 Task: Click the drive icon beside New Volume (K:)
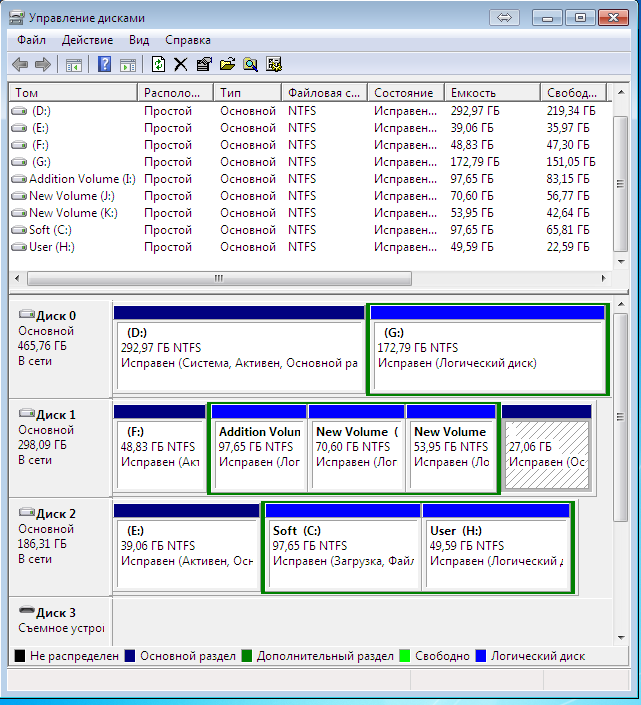point(19,213)
